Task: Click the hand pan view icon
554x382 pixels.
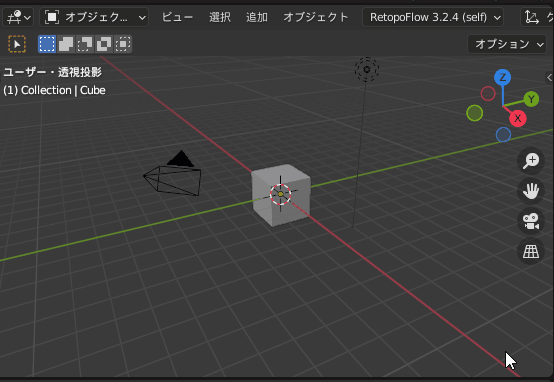Action: tap(531, 191)
